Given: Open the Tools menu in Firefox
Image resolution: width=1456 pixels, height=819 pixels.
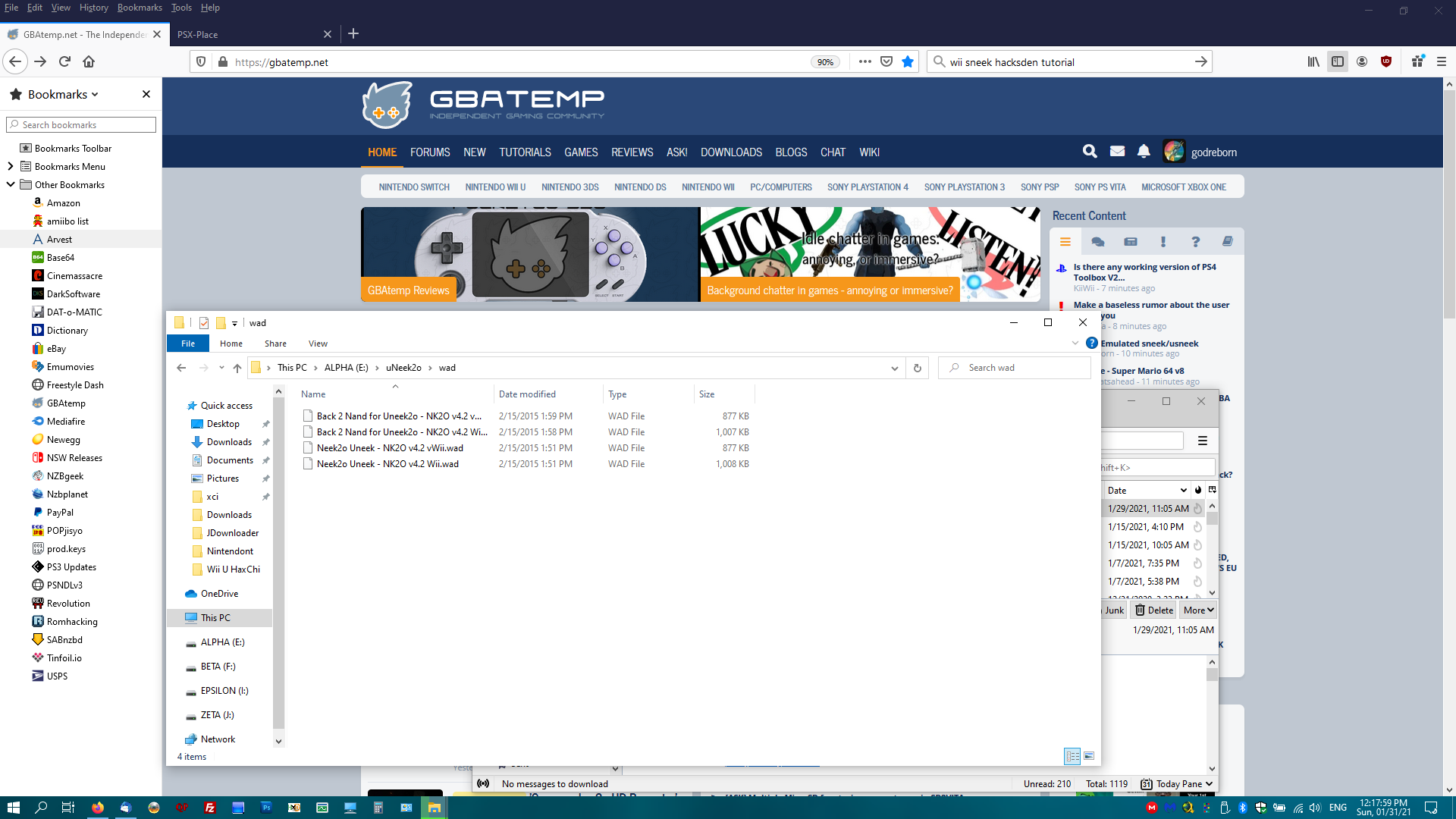Looking at the screenshot, I should pyautogui.click(x=181, y=8).
